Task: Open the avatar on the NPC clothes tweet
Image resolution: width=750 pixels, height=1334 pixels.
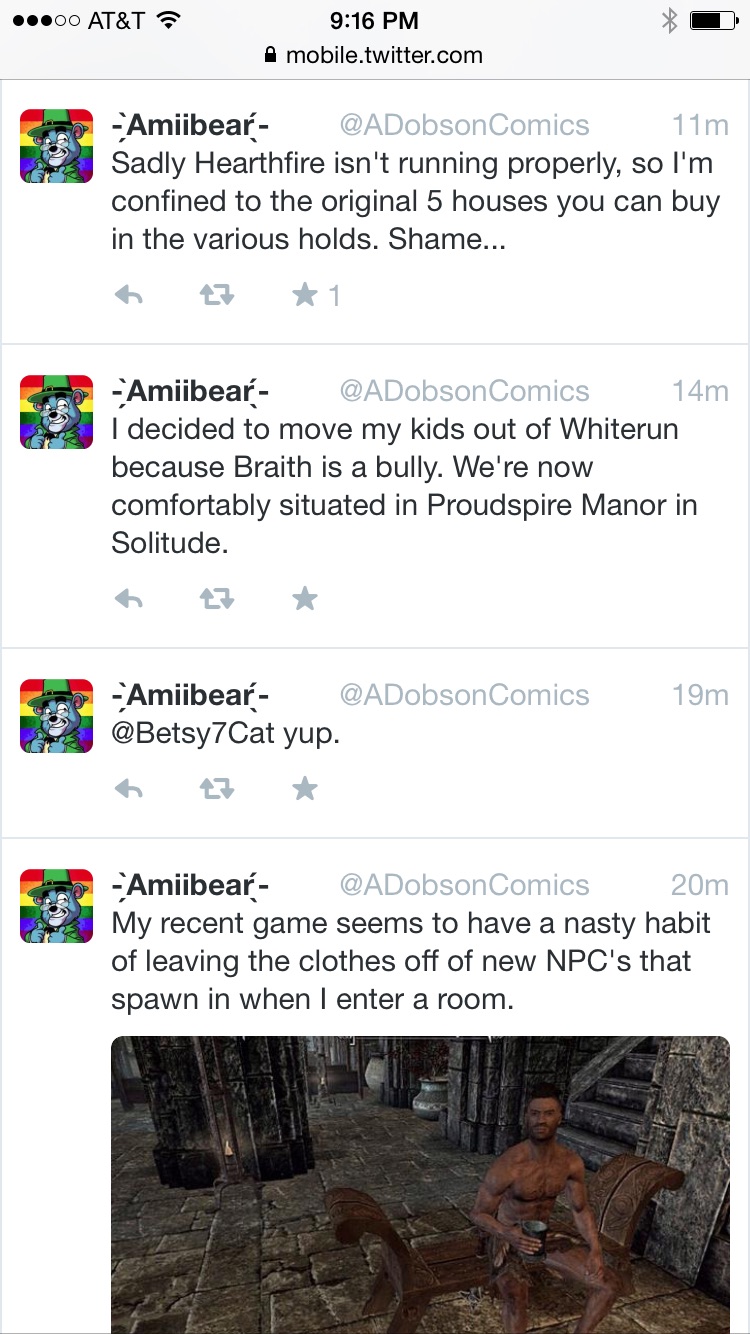Action: click(x=57, y=906)
